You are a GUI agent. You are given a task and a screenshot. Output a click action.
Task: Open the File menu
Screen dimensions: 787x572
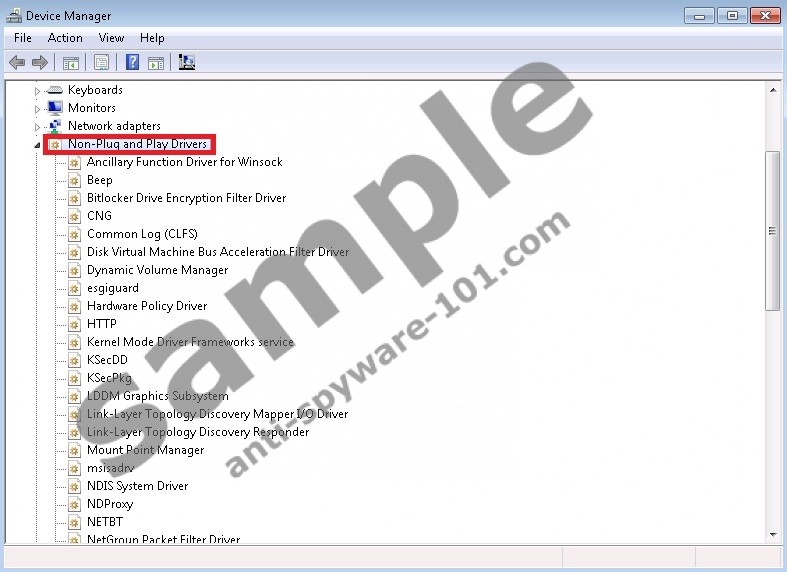pos(22,38)
